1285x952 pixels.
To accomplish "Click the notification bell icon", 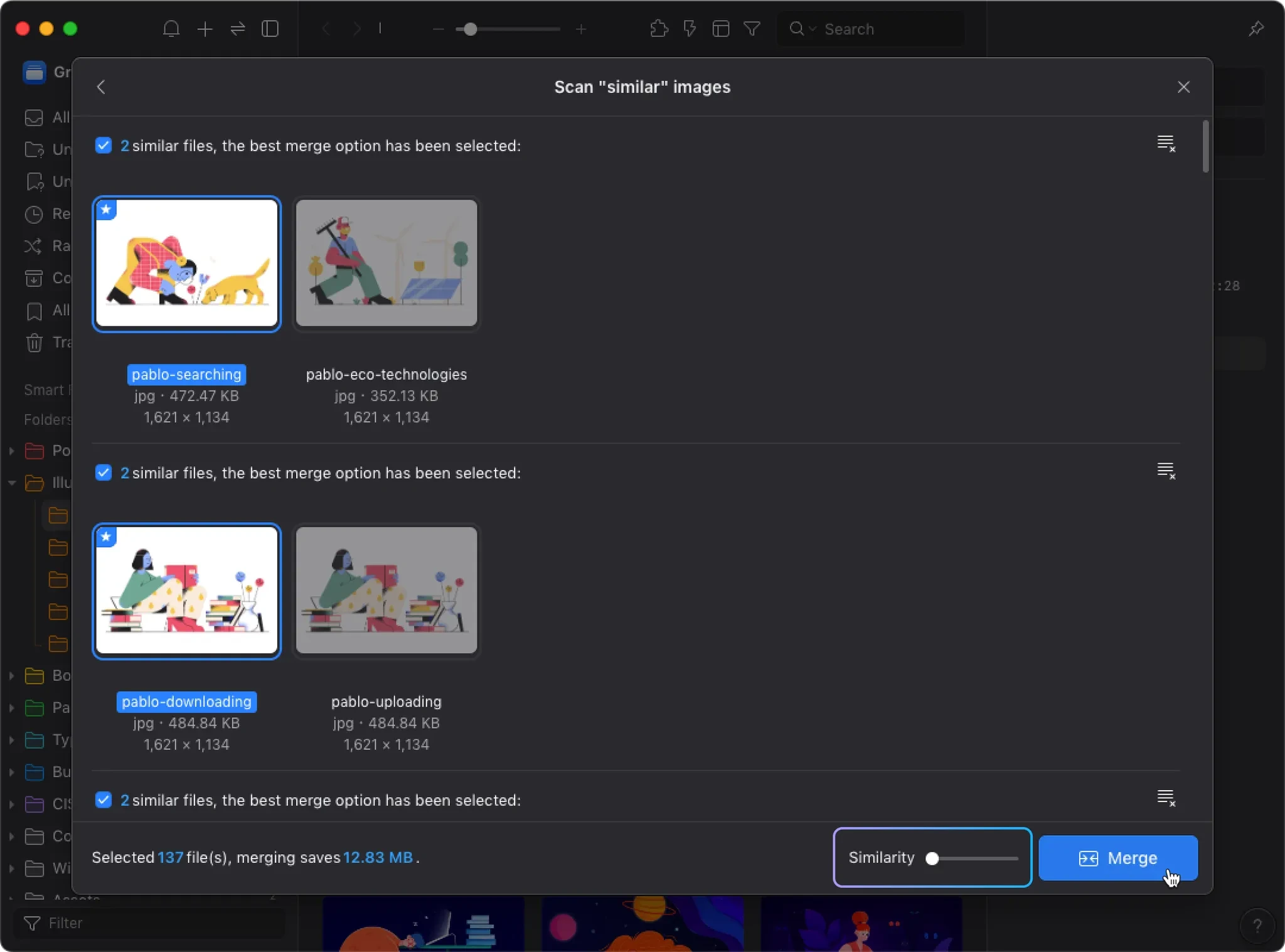I will click(x=171, y=29).
